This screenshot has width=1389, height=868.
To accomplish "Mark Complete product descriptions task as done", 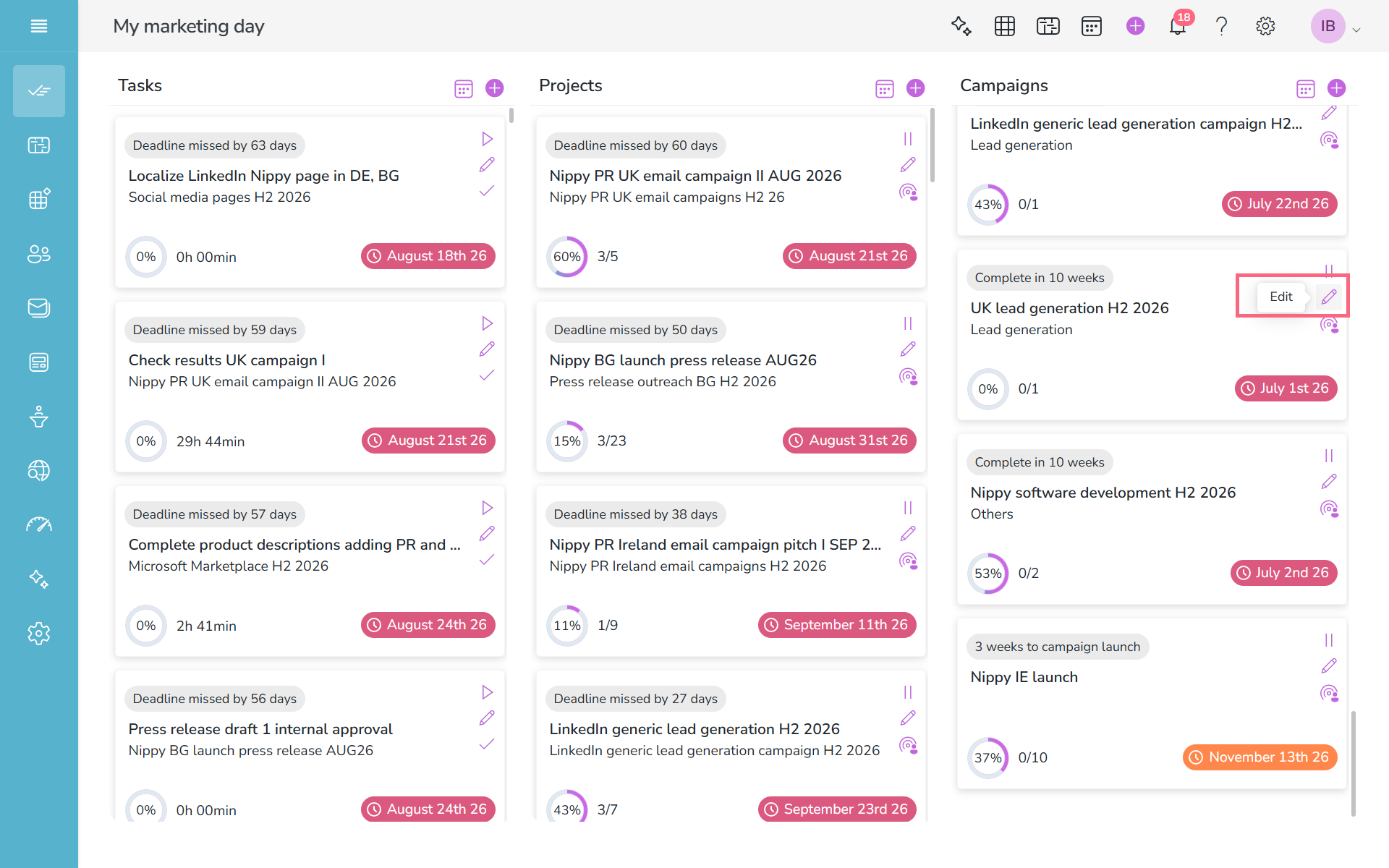I will click(x=487, y=560).
